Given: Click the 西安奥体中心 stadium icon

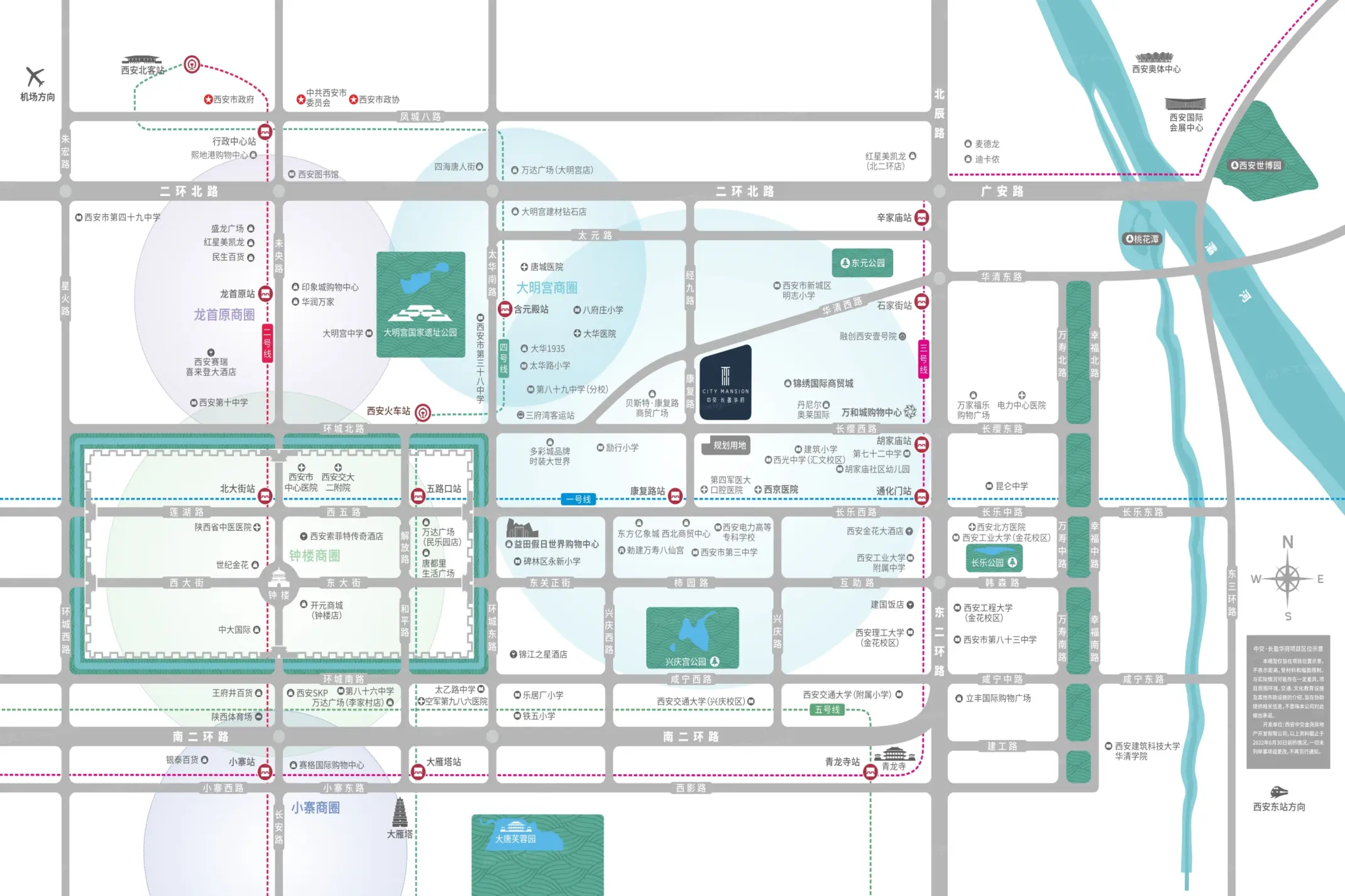Looking at the screenshot, I should [1155, 58].
